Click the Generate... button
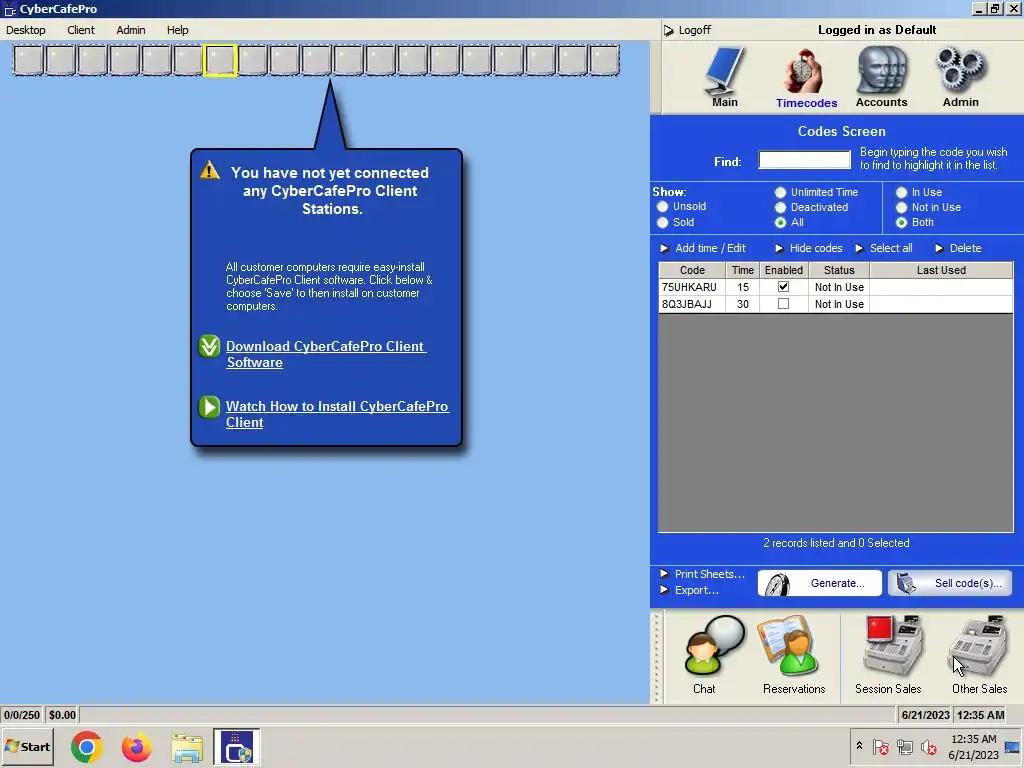Viewport: 1024px width, 768px height. pyautogui.click(x=820, y=583)
